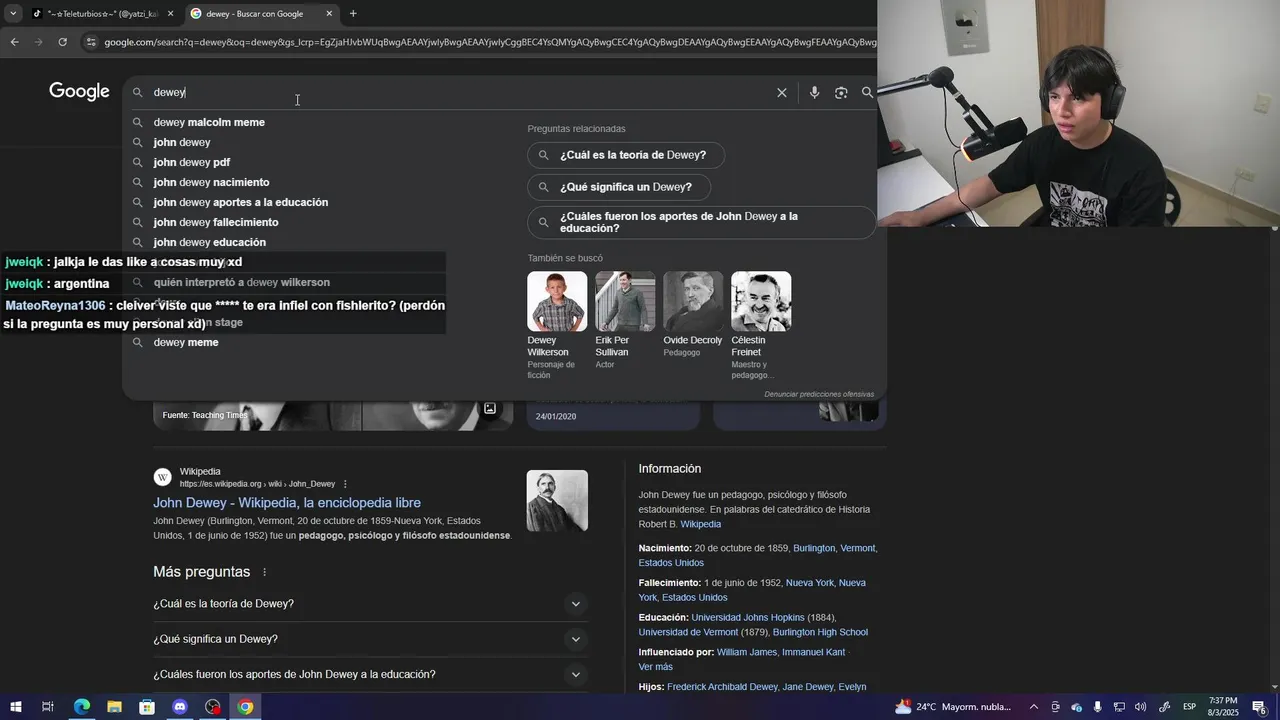This screenshot has height=720, width=1280.
Task: Open the Wikipedia link in Información panel
Action: (700, 524)
